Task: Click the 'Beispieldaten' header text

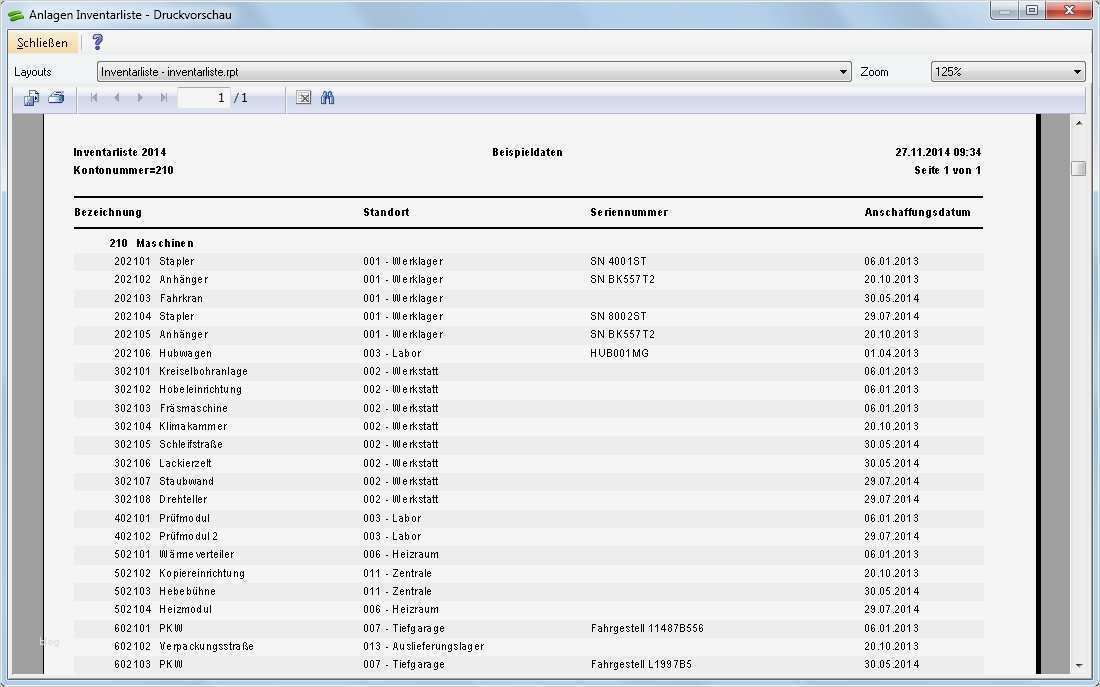Action: [528, 152]
